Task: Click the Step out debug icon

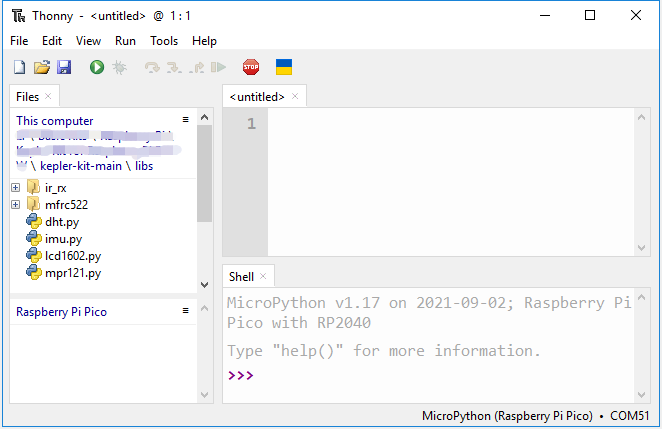Action: point(197,68)
